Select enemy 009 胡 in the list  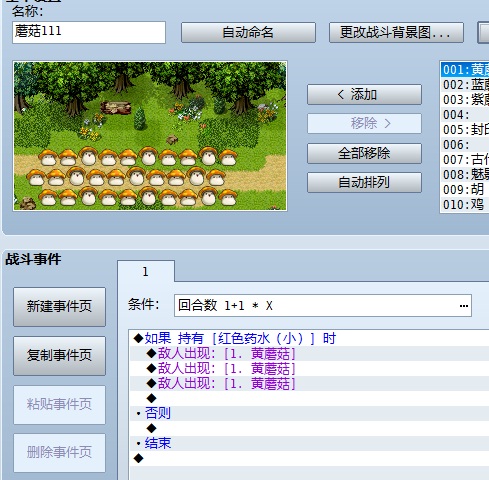(x=465, y=190)
